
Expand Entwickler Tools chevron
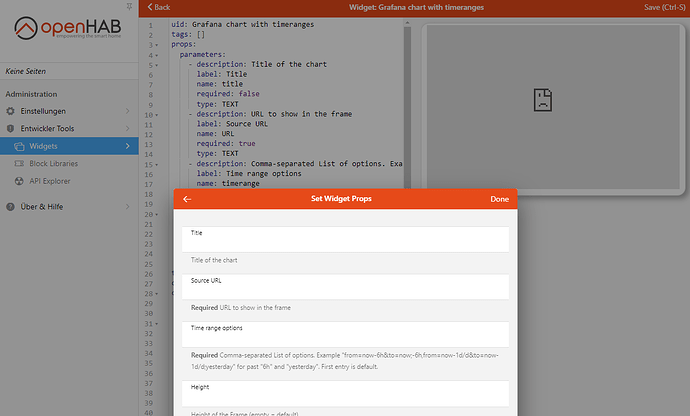pyautogui.click(x=128, y=129)
